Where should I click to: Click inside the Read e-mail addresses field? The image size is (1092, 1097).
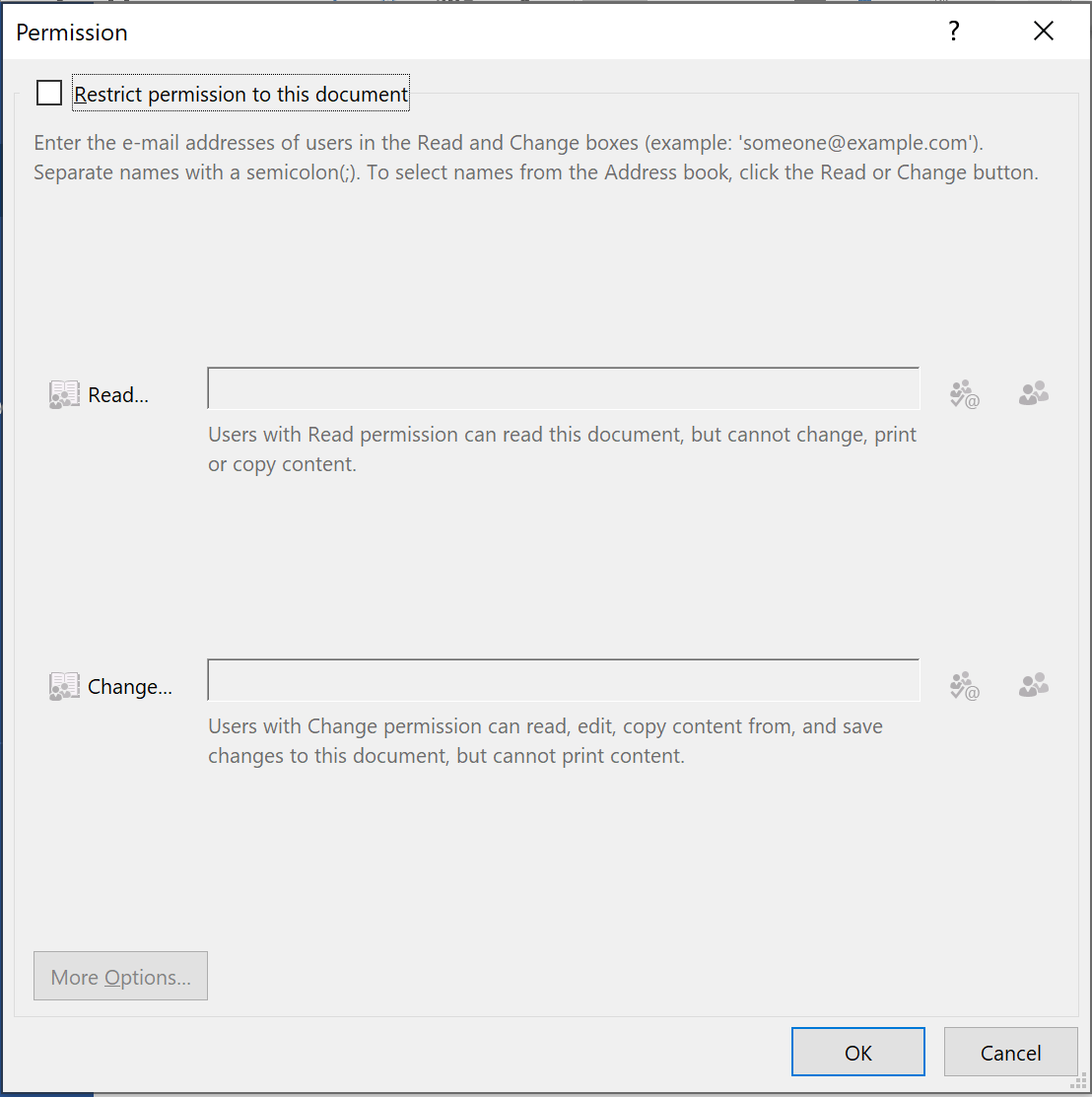tap(563, 388)
